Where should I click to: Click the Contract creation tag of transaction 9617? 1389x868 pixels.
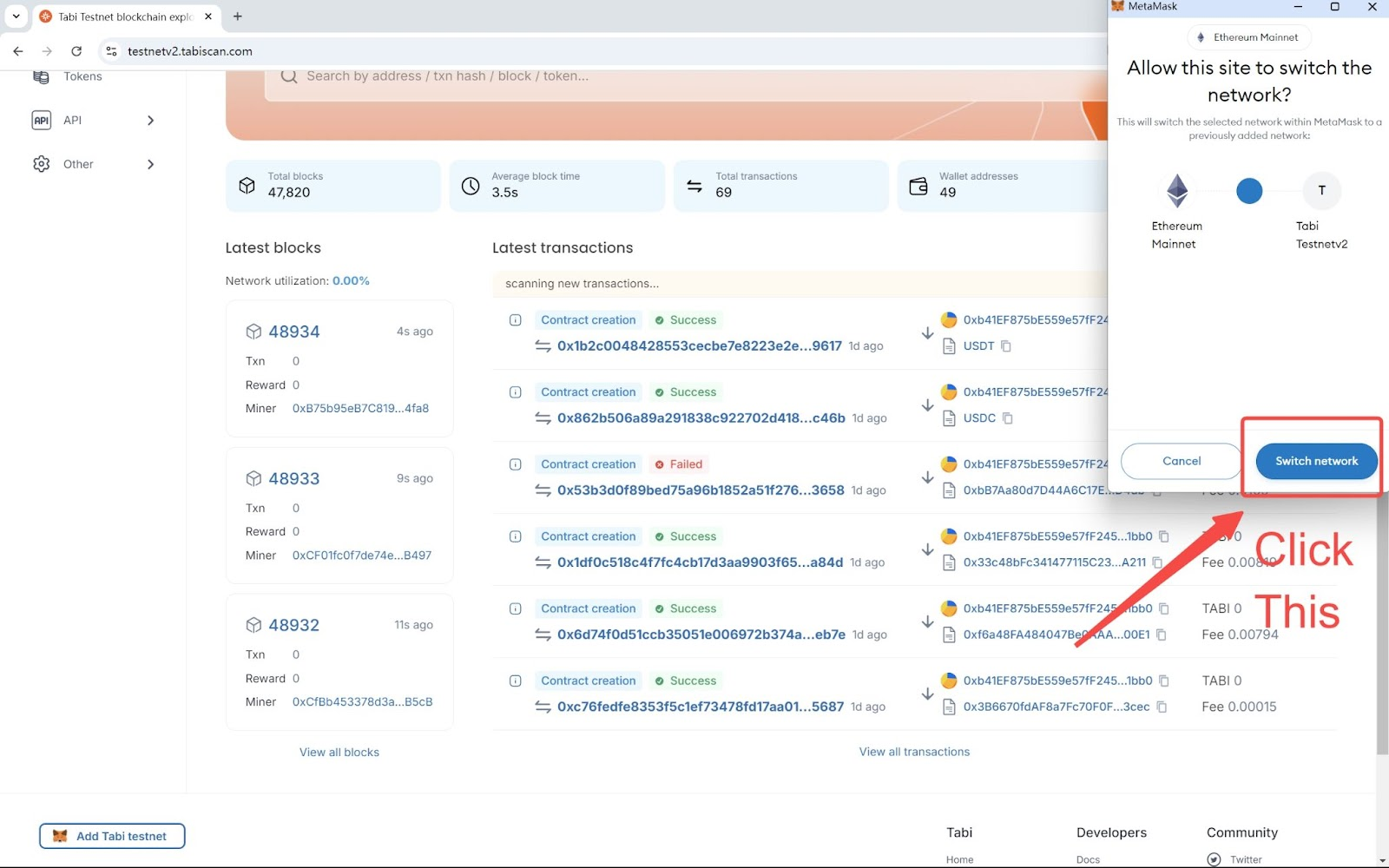click(x=588, y=320)
